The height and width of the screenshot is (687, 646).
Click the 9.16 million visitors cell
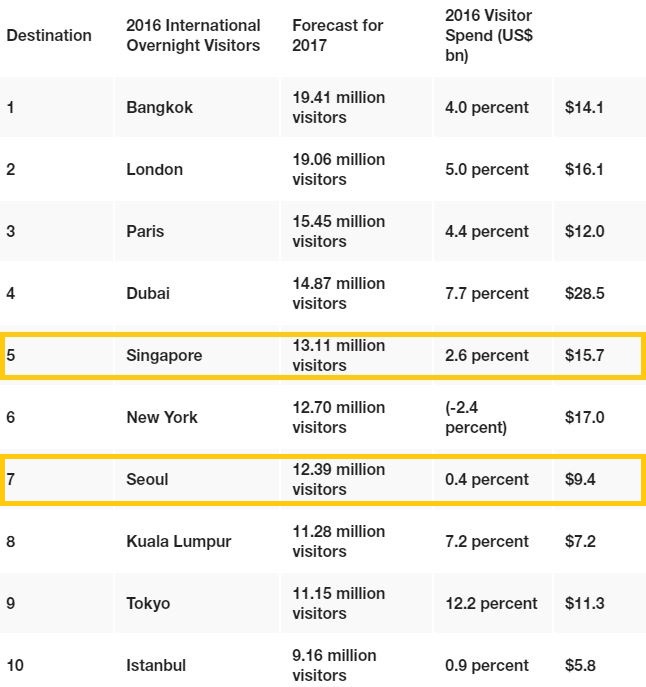coord(334,666)
